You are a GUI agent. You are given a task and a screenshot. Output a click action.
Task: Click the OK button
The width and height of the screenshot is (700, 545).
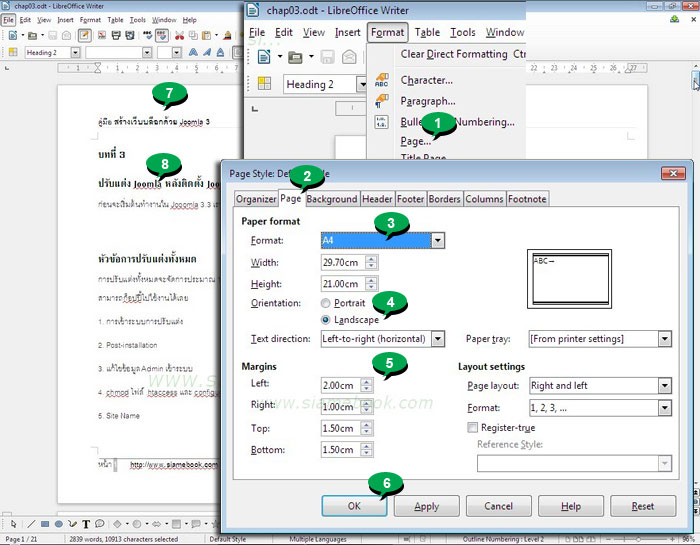point(354,506)
